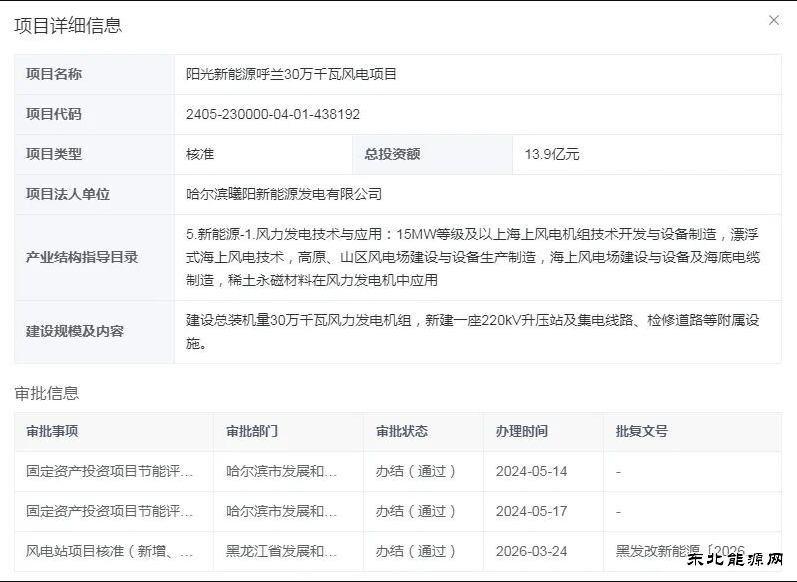Click the 产业结构指导目录 row label

(82, 257)
